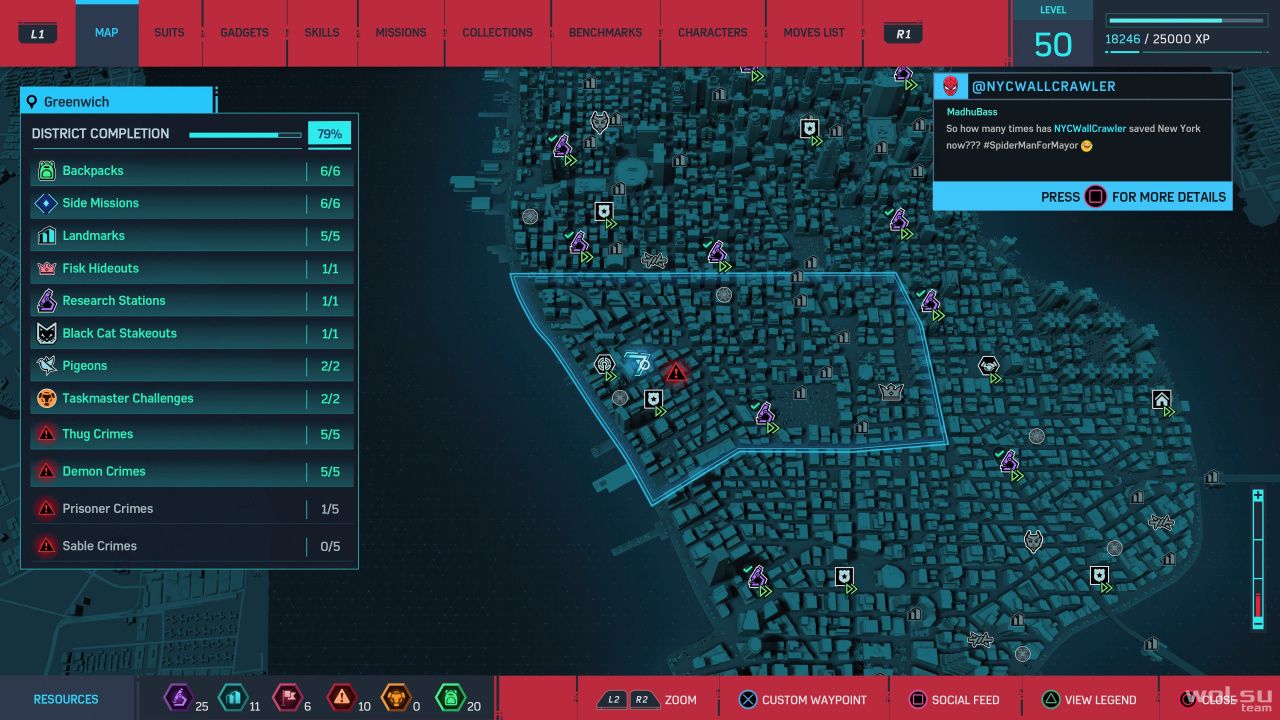The width and height of the screenshot is (1280, 720).
Task: Click the Side Missions diamond icon
Action: pyautogui.click(x=46, y=204)
